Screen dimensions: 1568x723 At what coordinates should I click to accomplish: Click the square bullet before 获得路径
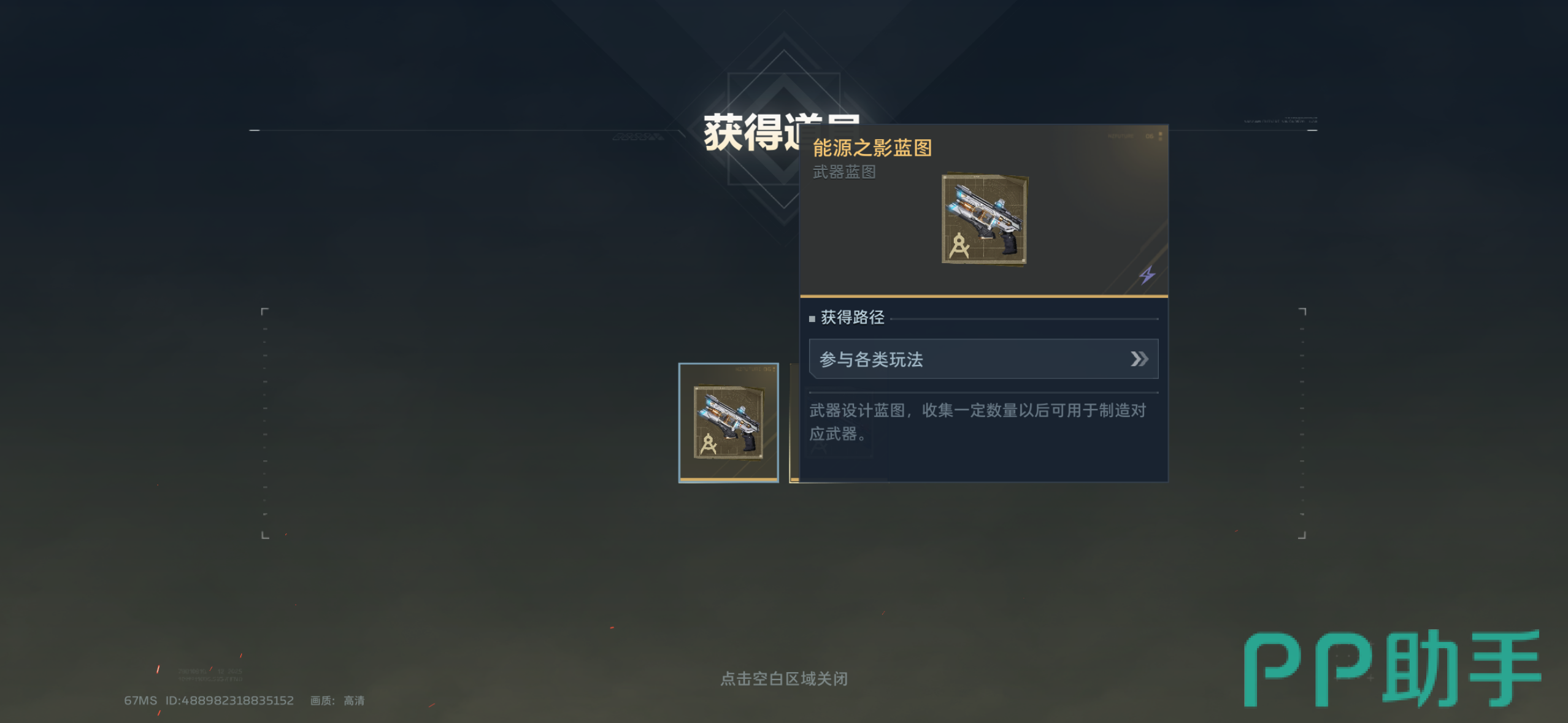(812, 318)
